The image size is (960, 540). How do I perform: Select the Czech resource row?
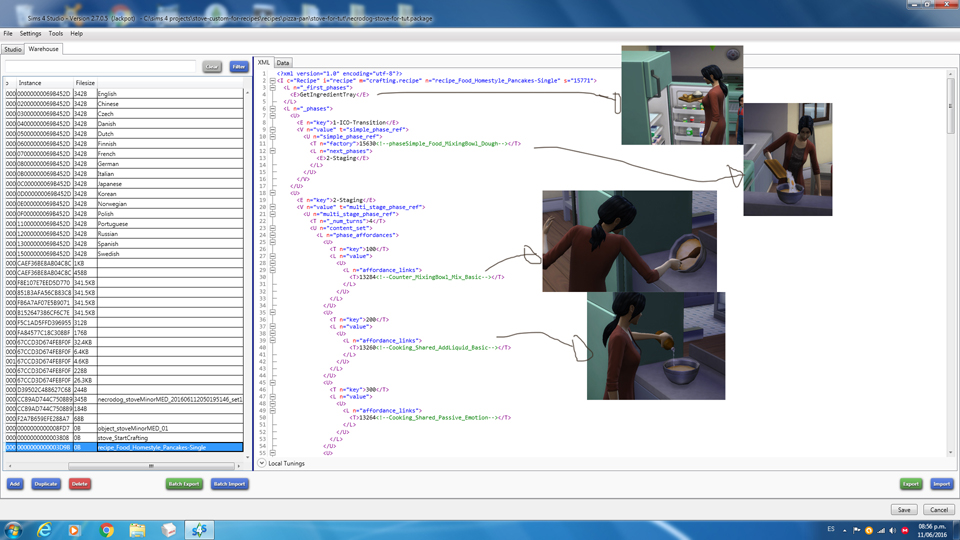(x=124, y=114)
